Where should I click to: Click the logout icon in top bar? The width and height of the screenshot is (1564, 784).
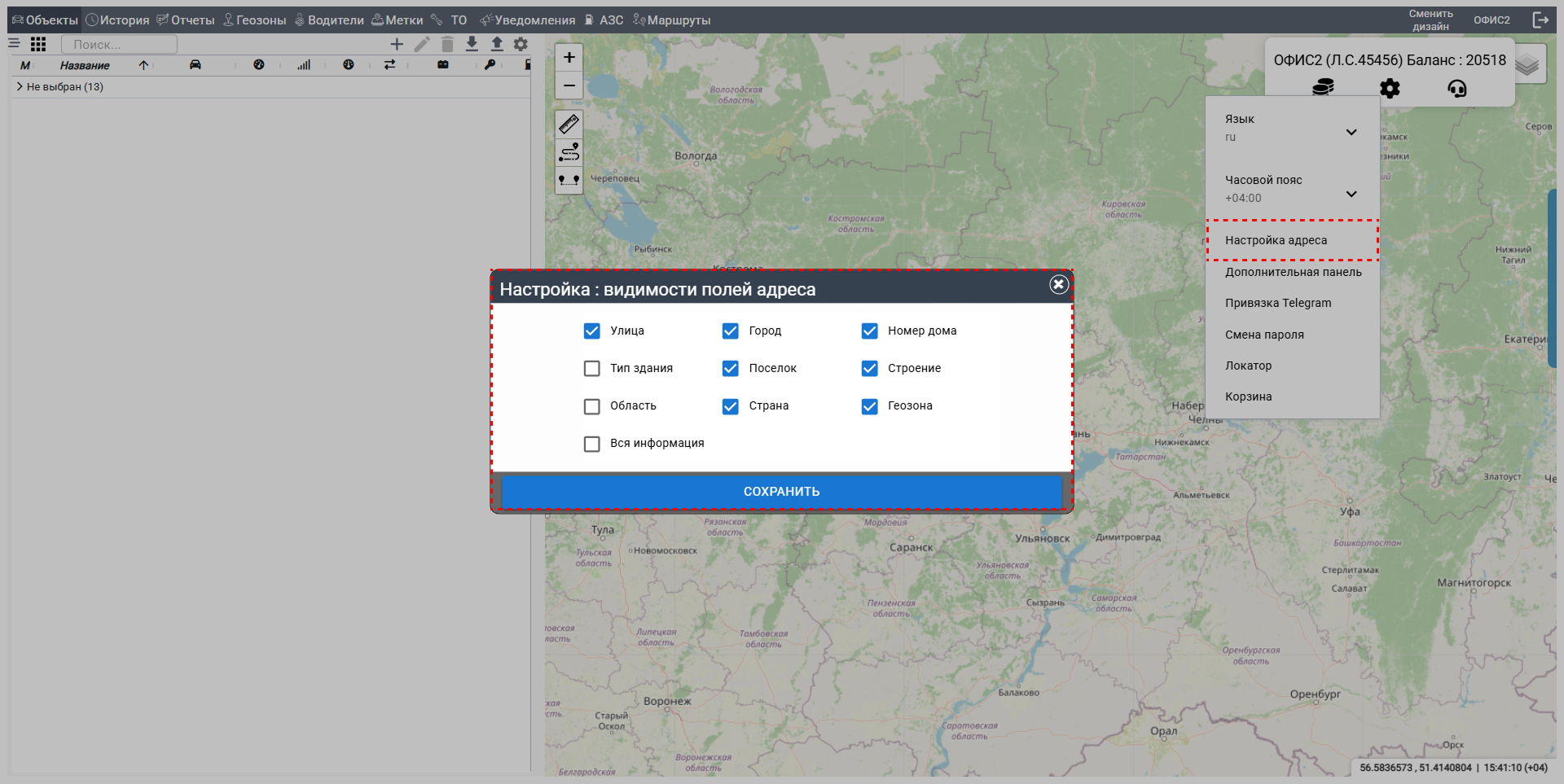[1540, 20]
